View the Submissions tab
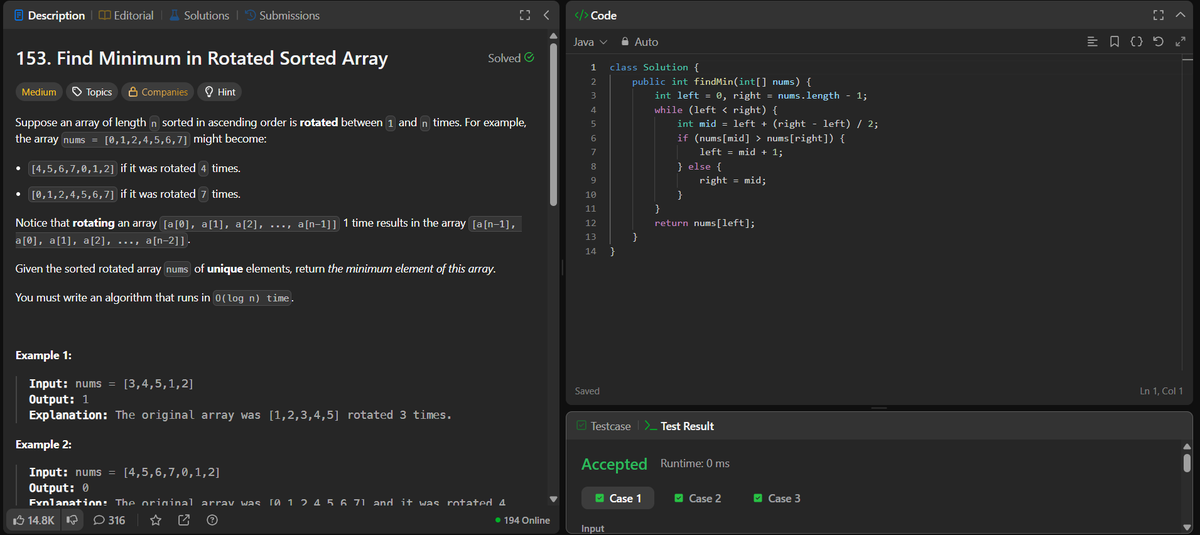Viewport: 1200px width, 535px height. tap(281, 15)
